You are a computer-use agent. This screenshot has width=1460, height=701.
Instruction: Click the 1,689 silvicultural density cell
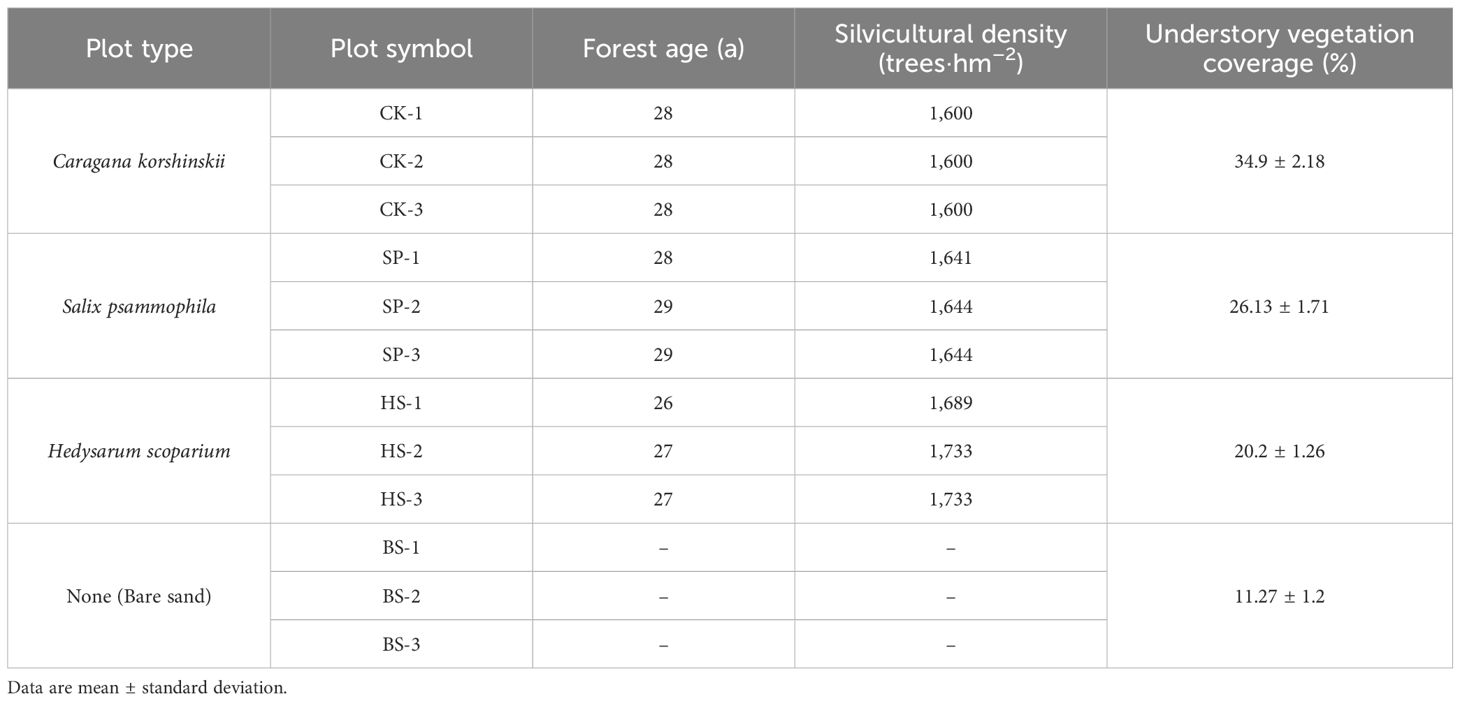click(950, 403)
